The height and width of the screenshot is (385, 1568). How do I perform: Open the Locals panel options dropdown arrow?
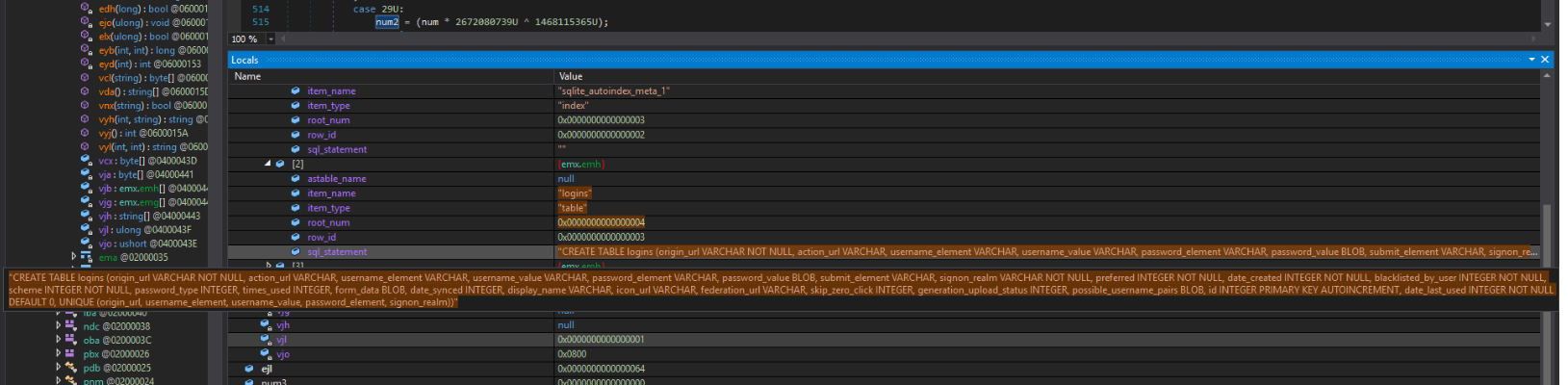1531,60
